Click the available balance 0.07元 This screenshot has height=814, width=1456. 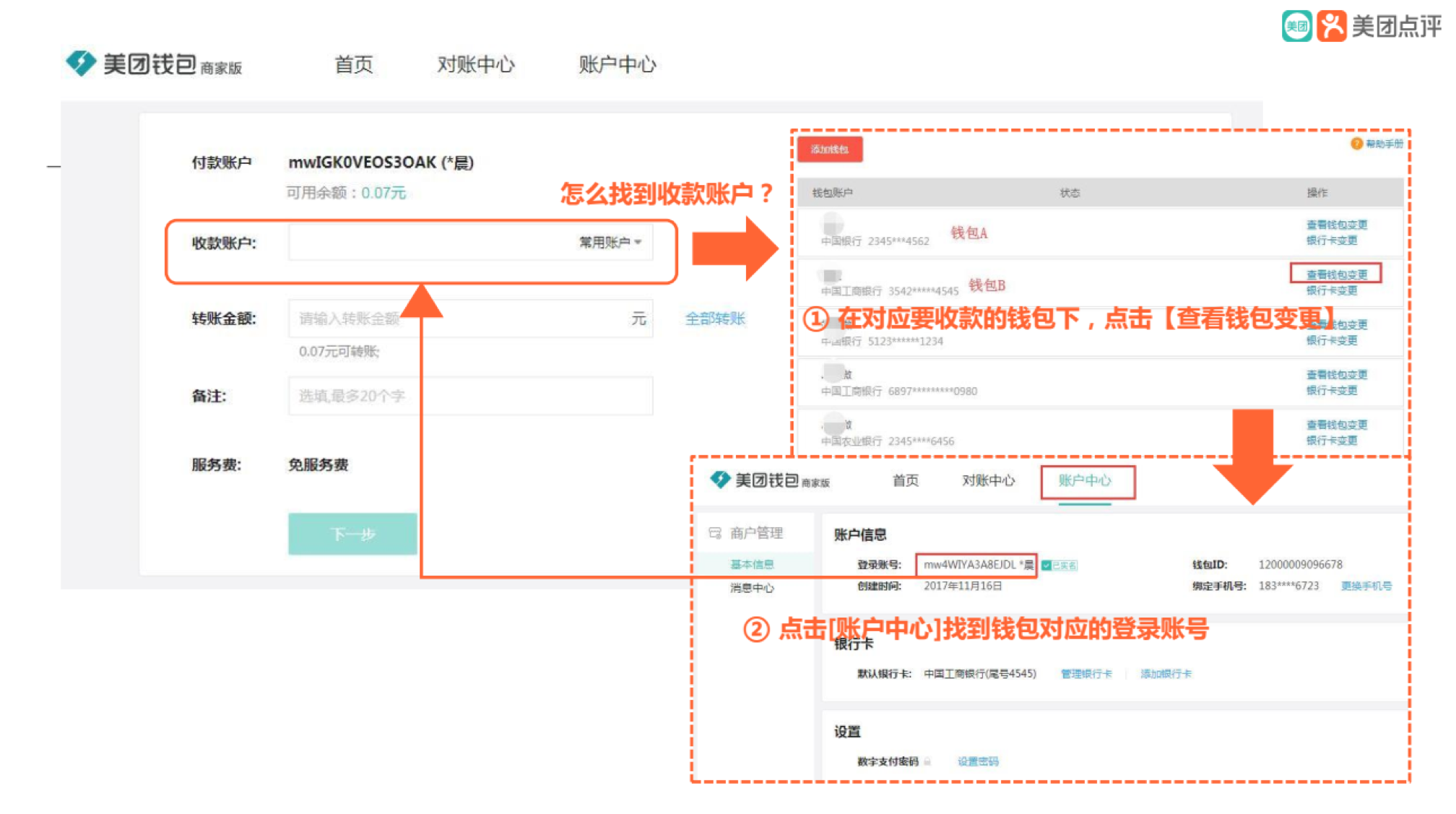tap(383, 193)
